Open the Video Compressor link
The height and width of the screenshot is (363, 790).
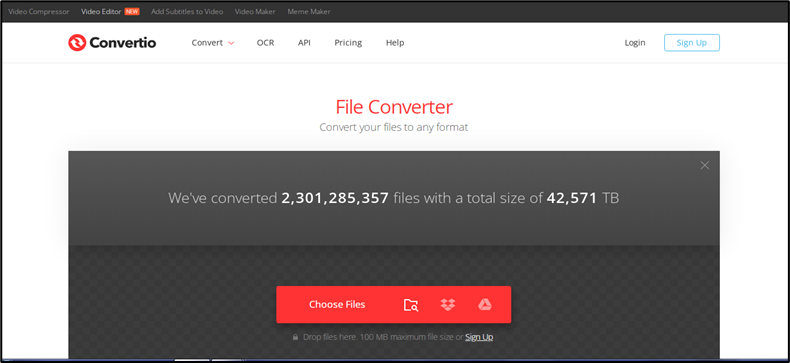point(39,11)
